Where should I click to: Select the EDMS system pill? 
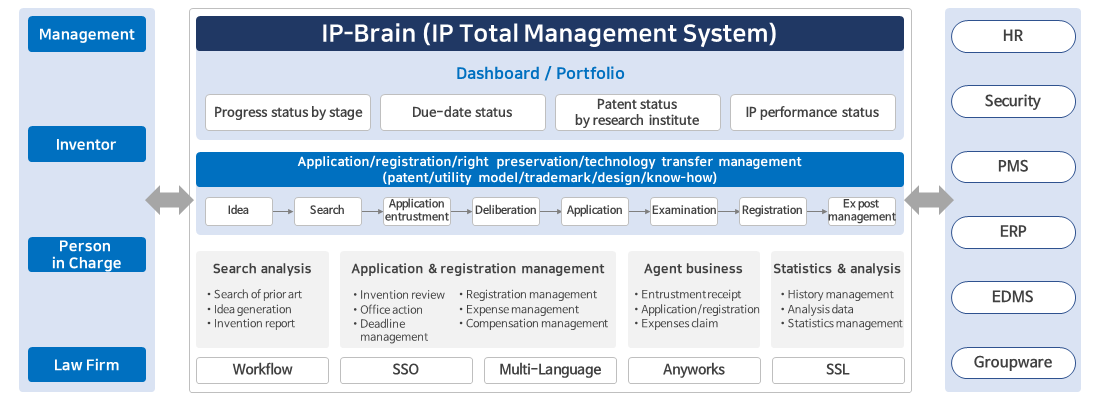tap(1013, 298)
